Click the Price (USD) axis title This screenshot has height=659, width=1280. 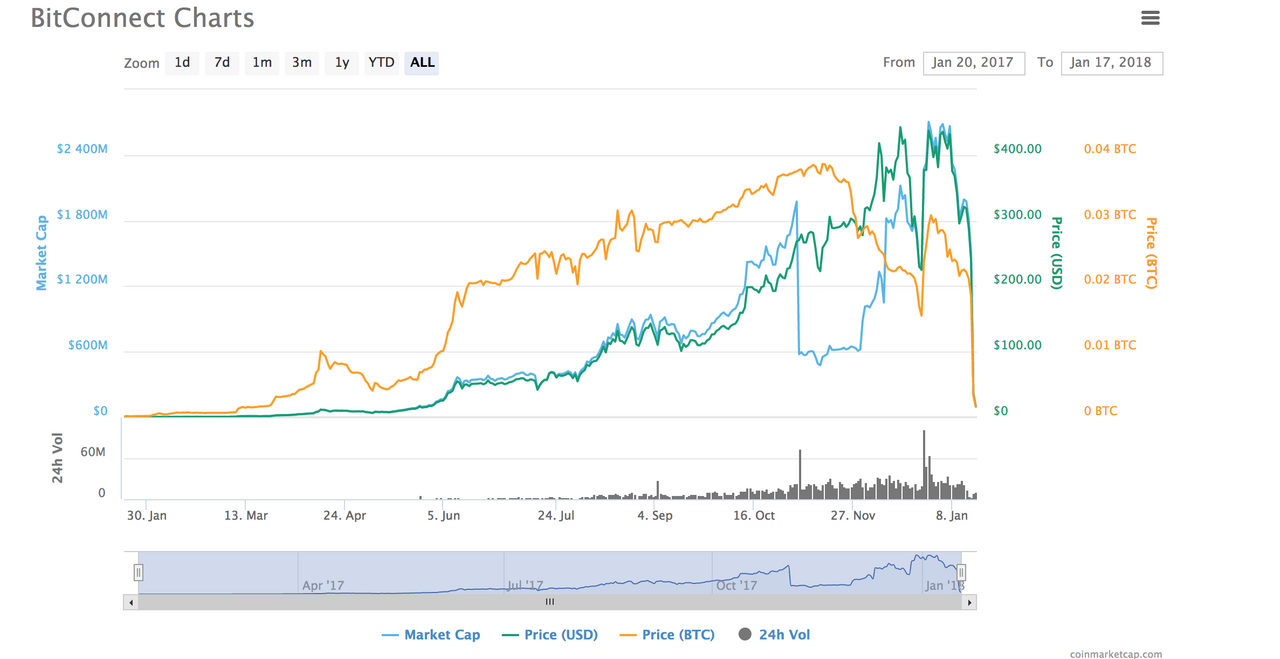click(1056, 253)
